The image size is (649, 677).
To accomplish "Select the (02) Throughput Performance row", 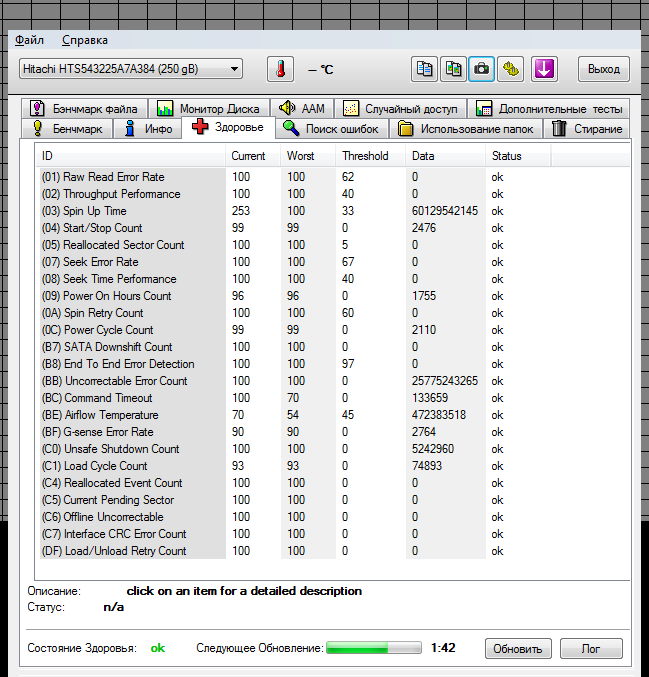I will pyautogui.click(x=294, y=194).
